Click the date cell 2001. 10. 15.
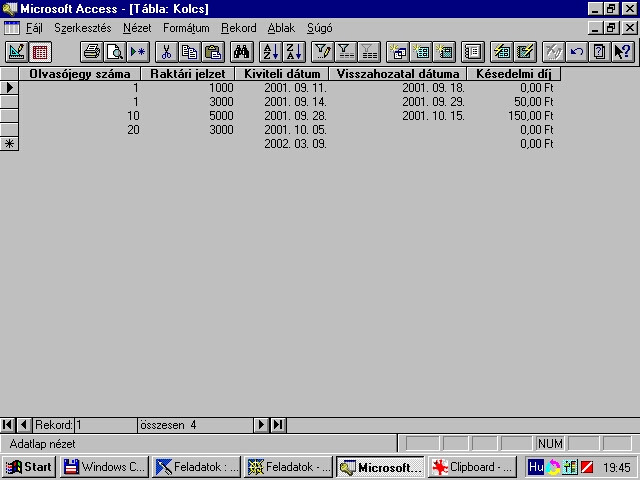This screenshot has width=640, height=480. pyautogui.click(x=398, y=116)
